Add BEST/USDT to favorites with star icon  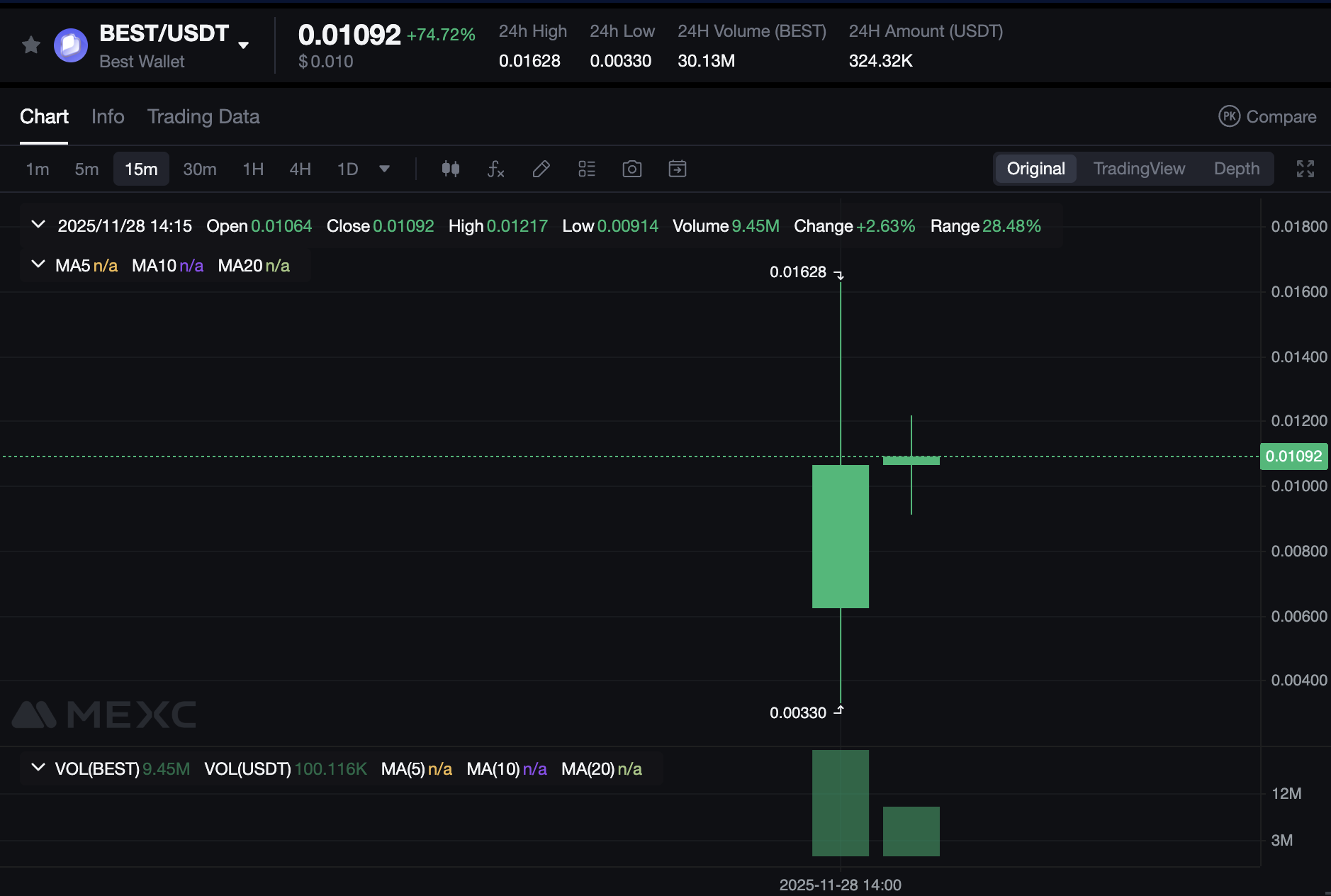click(30, 45)
